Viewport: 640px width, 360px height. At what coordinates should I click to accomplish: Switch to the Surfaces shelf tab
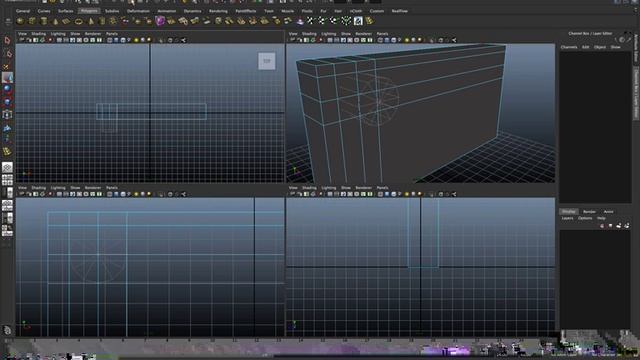tap(66, 11)
